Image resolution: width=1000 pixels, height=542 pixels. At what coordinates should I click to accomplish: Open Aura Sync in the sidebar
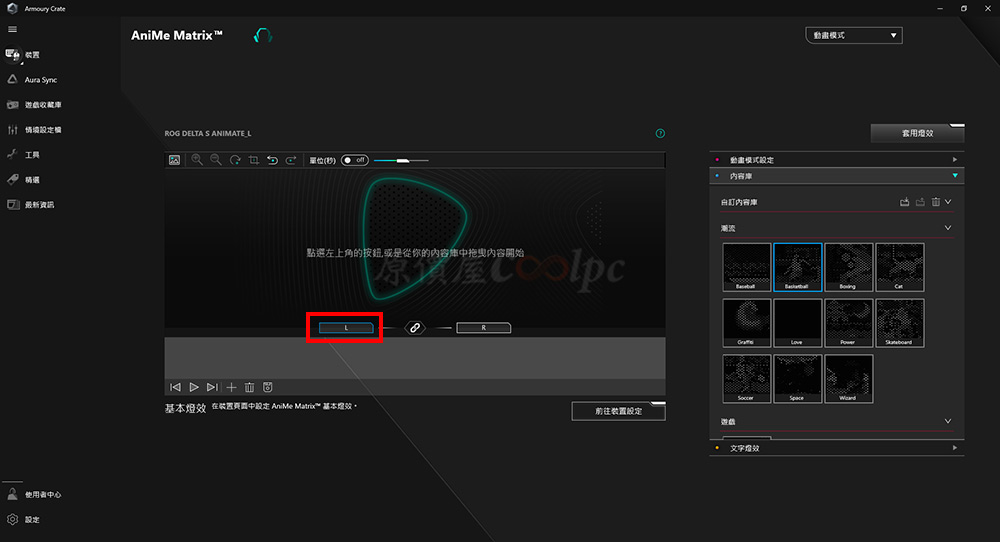pyautogui.click(x=41, y=80)
